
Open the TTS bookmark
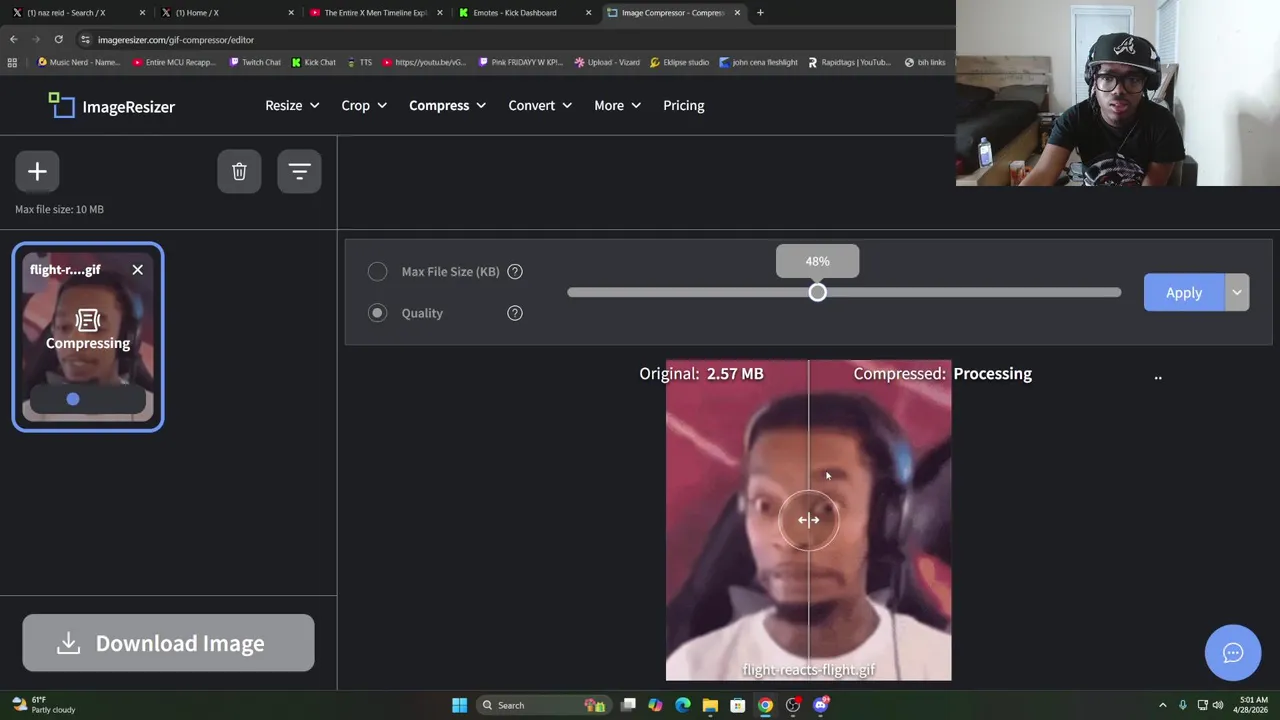coord(359,62)
